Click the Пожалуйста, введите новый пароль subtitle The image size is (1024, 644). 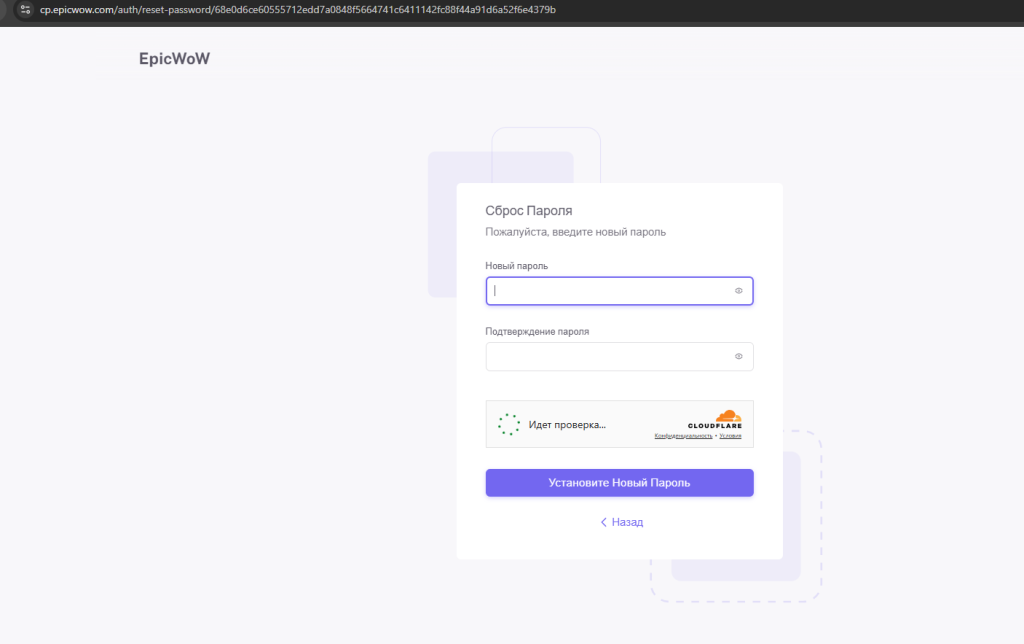[x=575, y=232]
